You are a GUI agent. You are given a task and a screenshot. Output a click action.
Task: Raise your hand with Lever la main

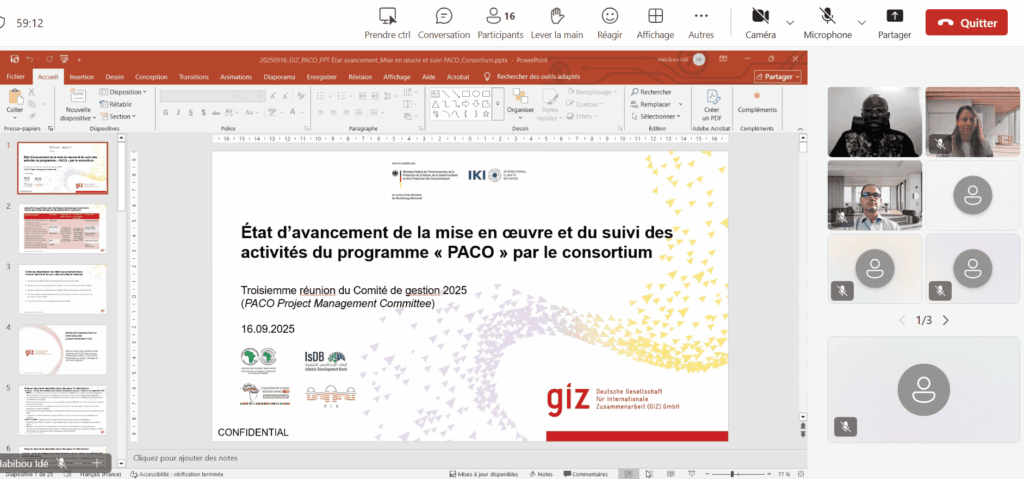pos(556,24)
